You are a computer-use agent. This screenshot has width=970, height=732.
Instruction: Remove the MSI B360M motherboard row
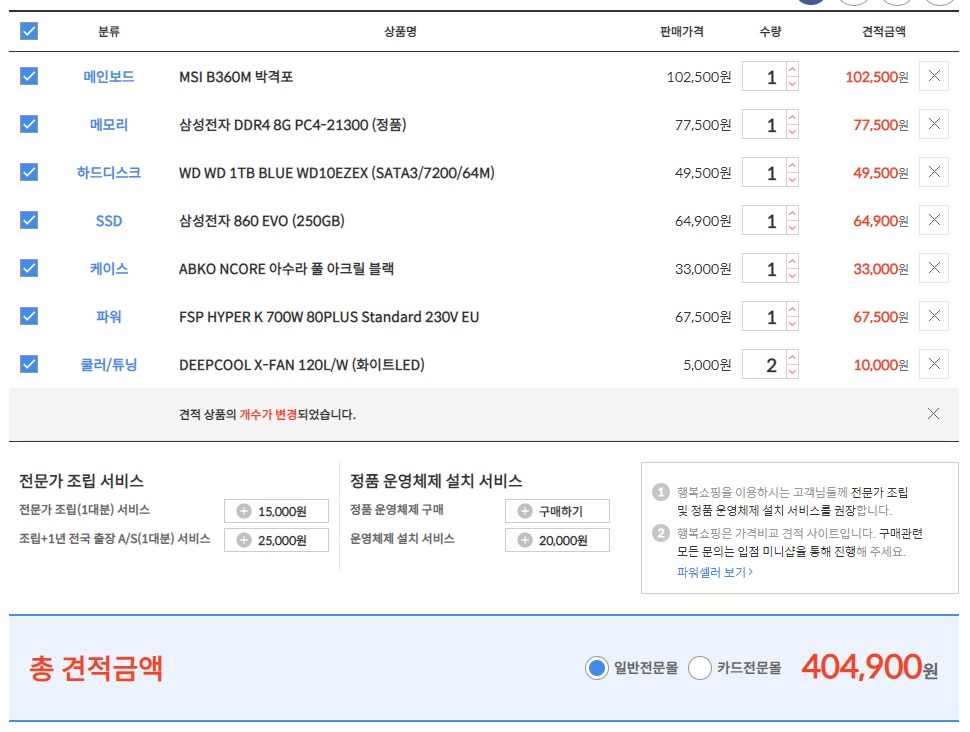click(933, 76)
